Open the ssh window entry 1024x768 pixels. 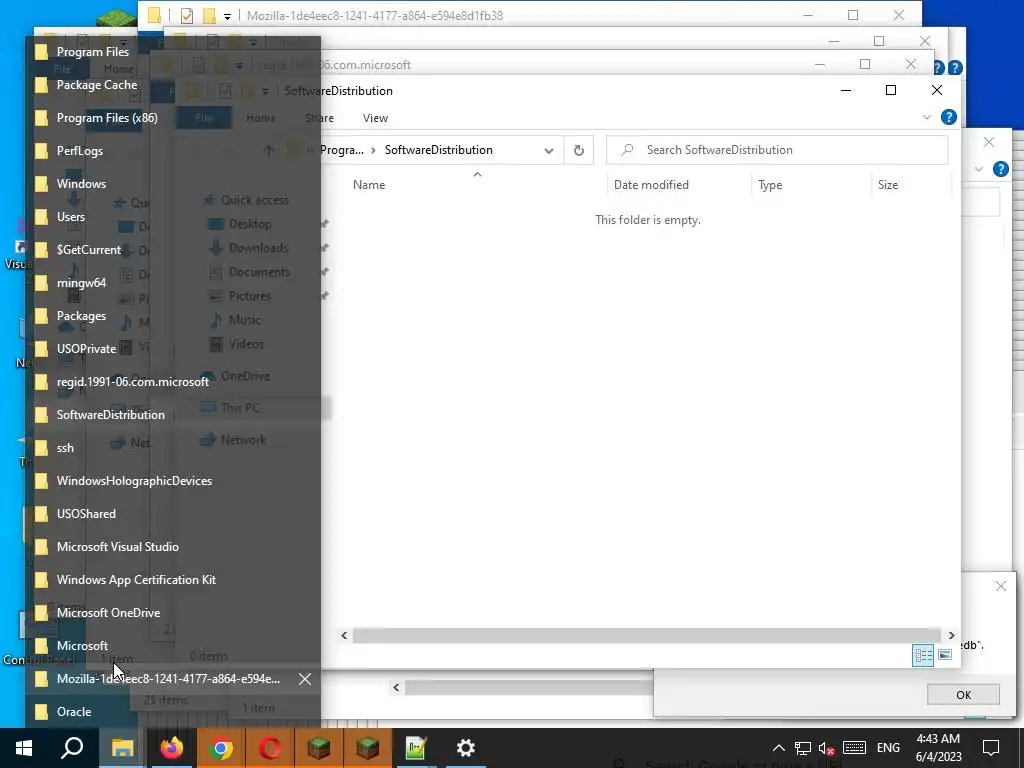coord(172,447)
